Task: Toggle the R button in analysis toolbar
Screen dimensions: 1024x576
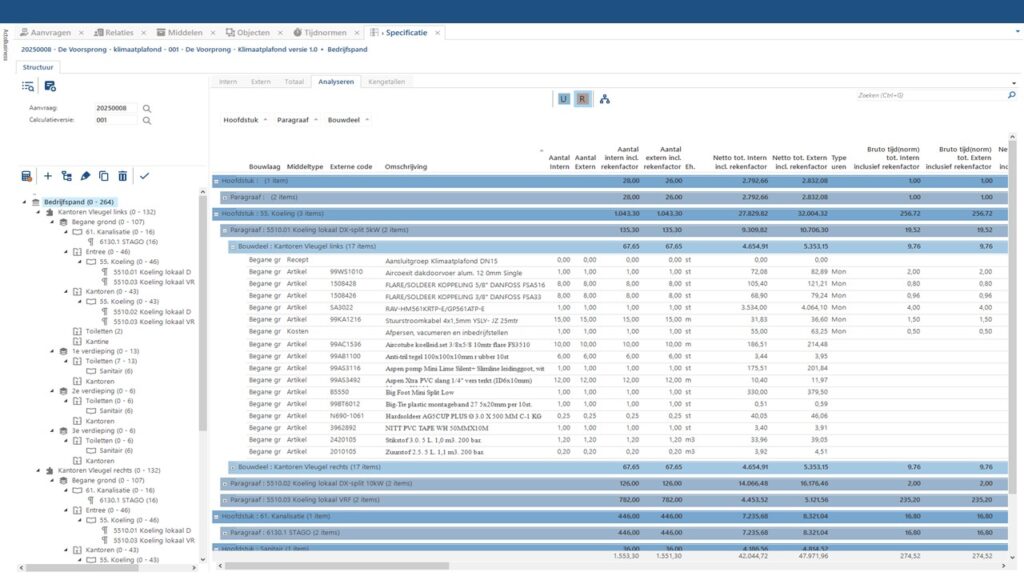Action: [582, 99]
